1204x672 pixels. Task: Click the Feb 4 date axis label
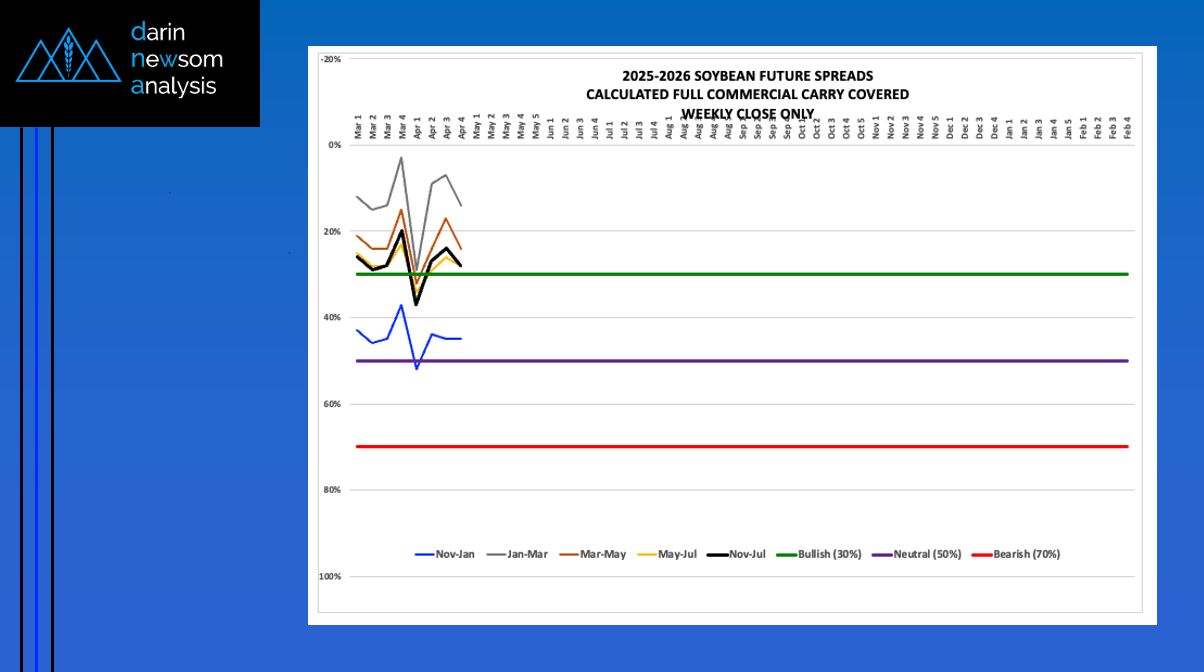(x=1128, y=126)
